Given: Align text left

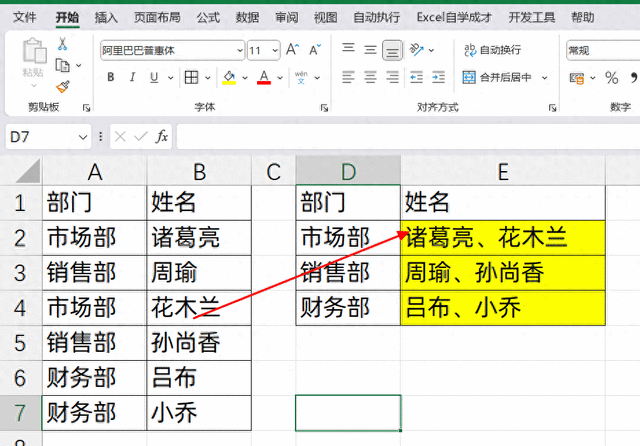Looking at the screenshot, I should (x=348, y=77).
